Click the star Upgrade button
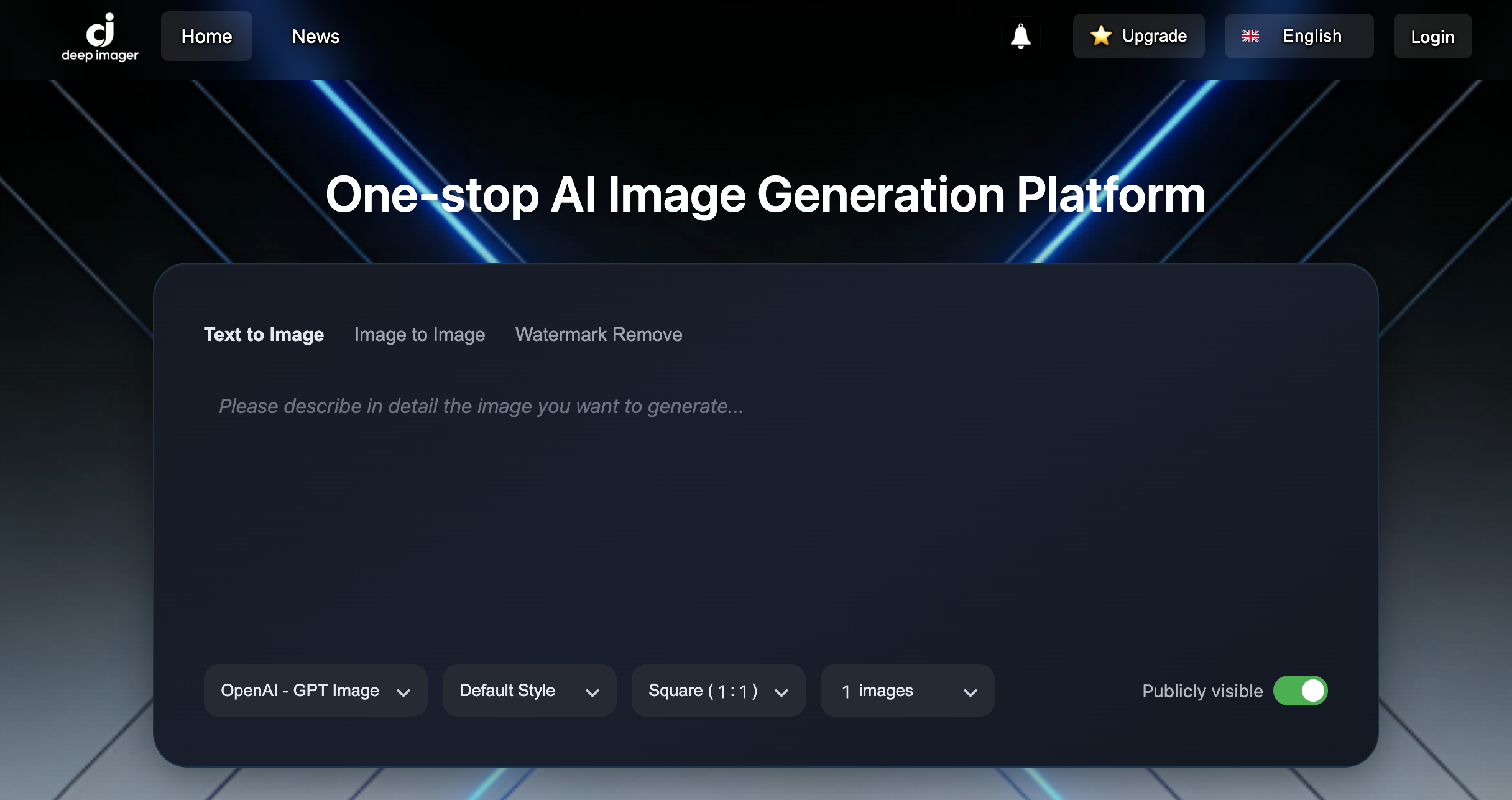Viewport: 1512px width, 800px height. (x=1138, y=36)
